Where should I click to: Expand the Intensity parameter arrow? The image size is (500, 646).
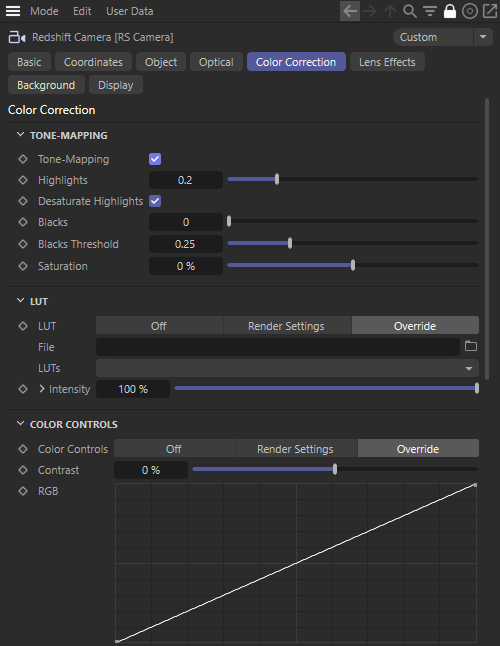(x=42, y=389)
